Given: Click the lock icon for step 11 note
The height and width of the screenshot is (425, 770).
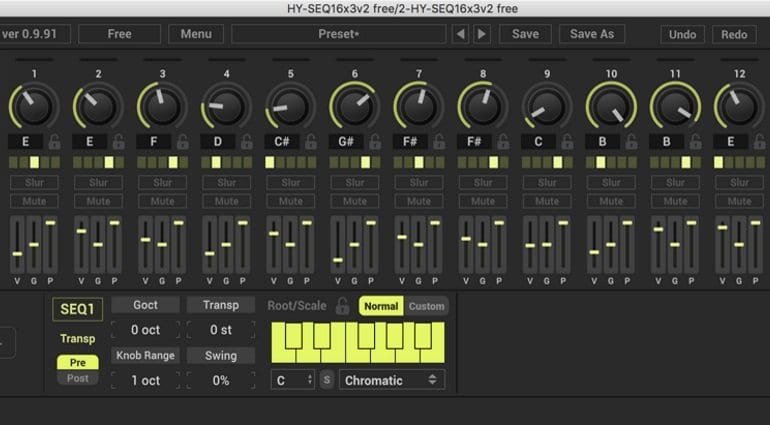Looking at the screenshot, I should coord(695,142).
